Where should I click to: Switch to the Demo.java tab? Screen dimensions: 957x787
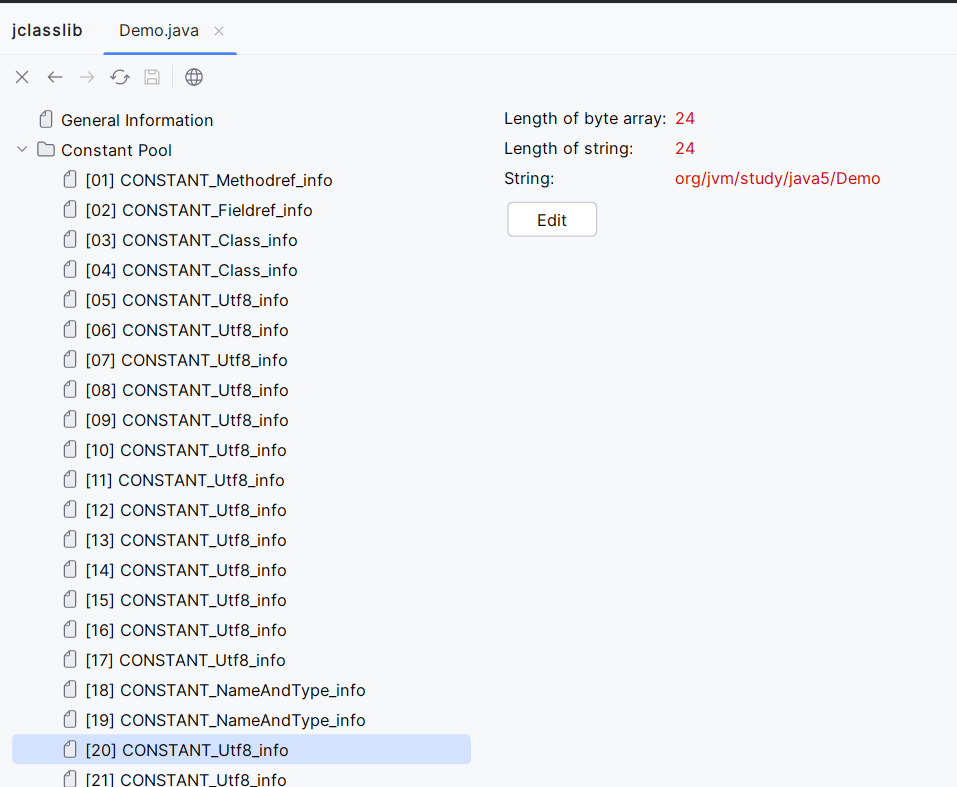click(158, 30)
